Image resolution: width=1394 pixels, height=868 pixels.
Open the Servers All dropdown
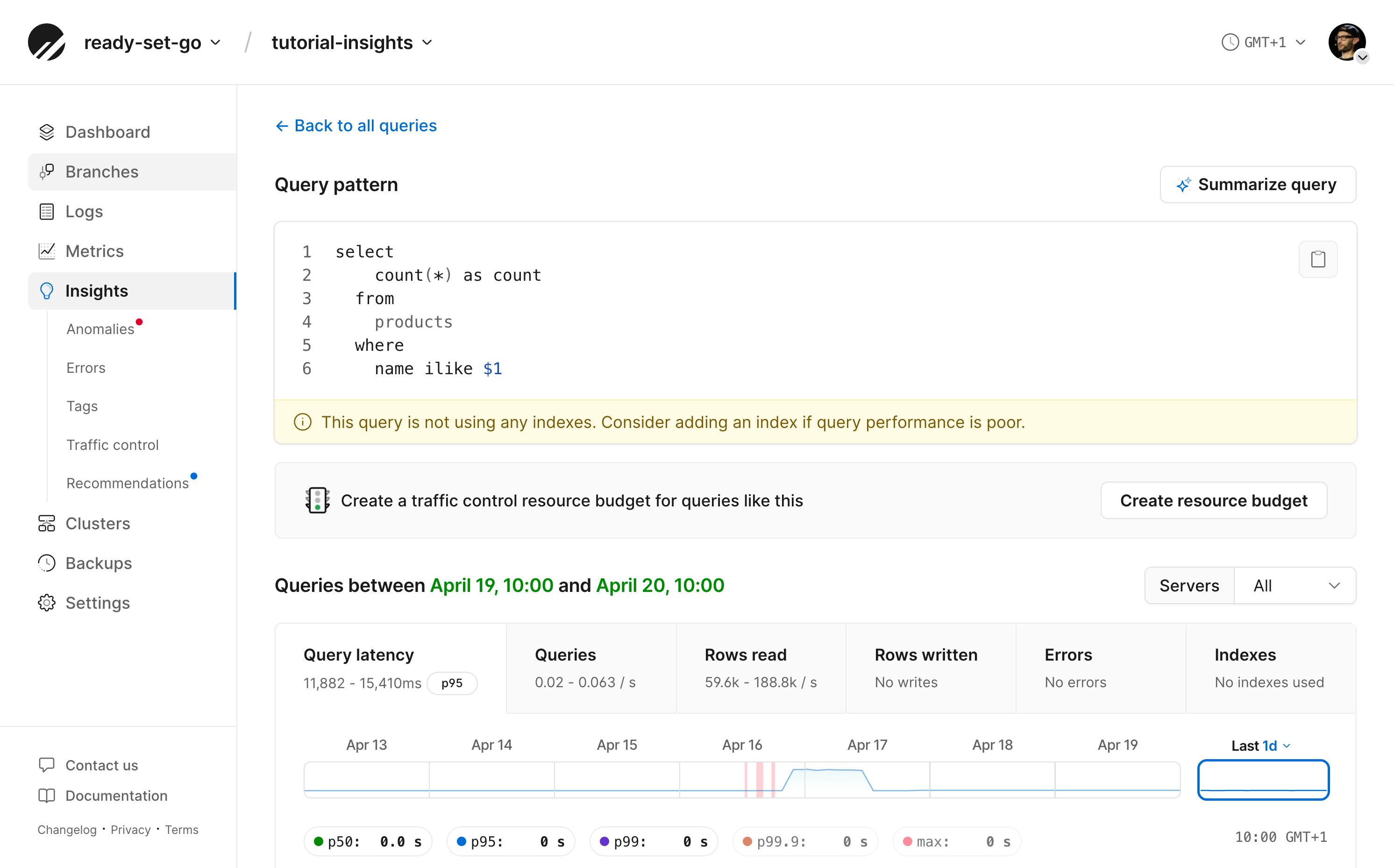pyautogui.click(x=1294, y=585)
